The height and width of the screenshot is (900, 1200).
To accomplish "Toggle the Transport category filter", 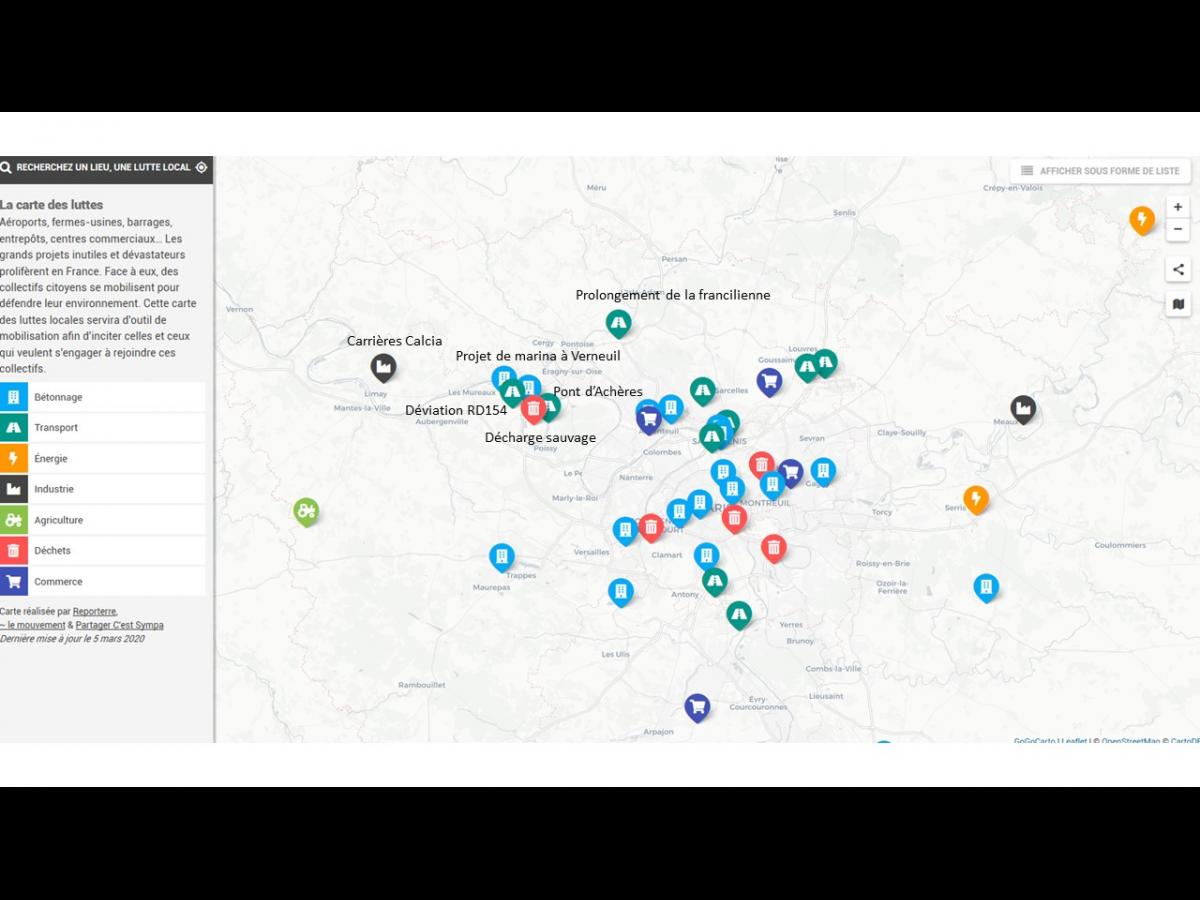I will (104, 428).
